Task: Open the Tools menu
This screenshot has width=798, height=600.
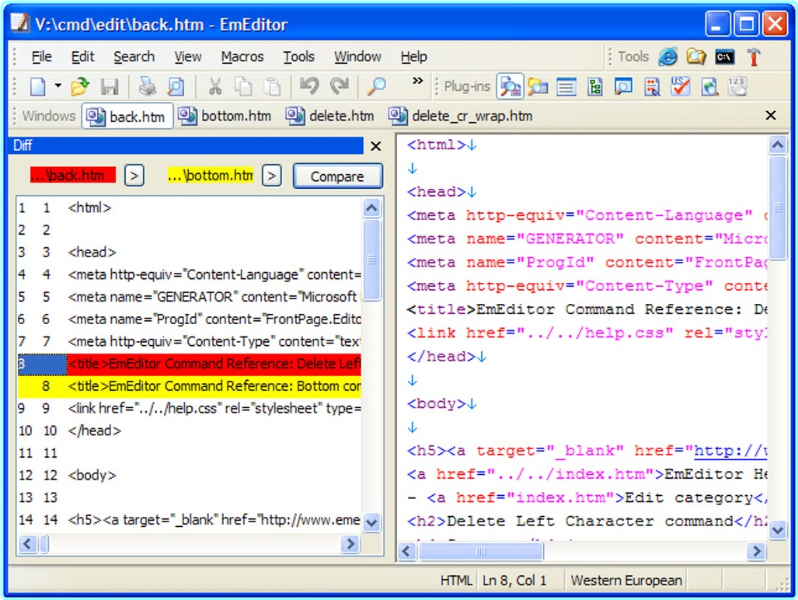Action: click(x=299, y=56)
